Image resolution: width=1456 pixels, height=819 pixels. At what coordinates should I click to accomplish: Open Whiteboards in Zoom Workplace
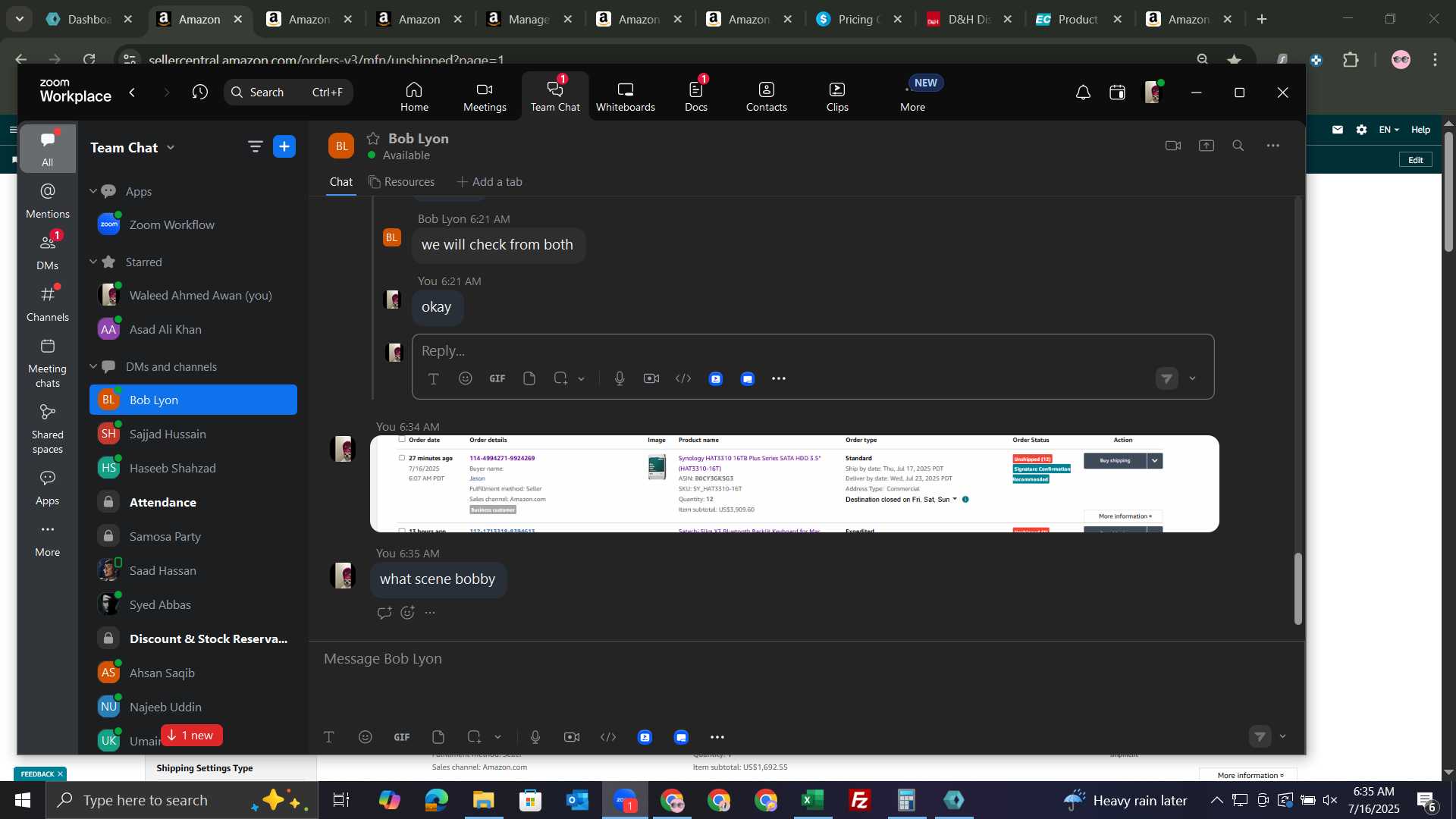coord(625,97)
